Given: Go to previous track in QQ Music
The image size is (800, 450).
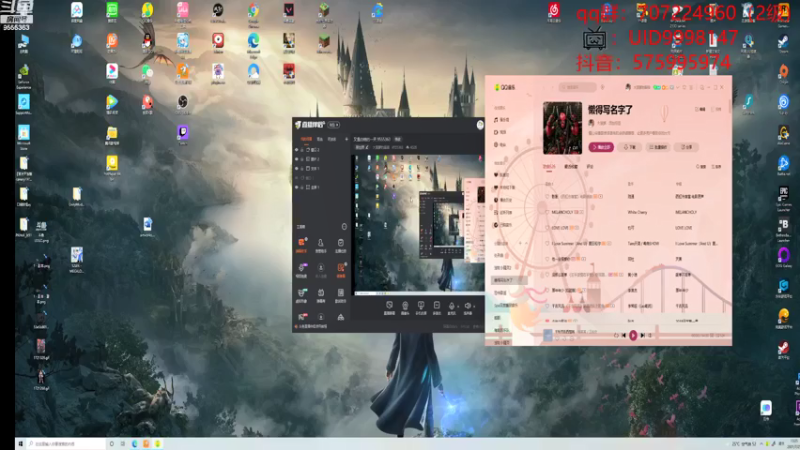Looking at the screenshot, I should point(624,335).
